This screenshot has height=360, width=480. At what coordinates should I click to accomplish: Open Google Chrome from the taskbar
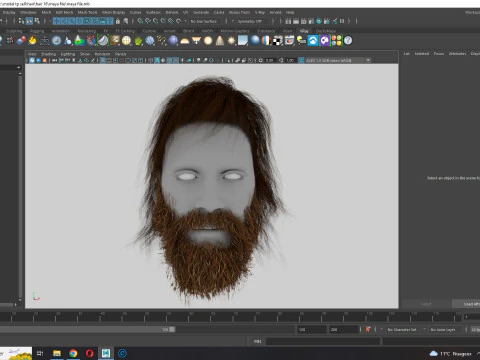(x=73, y=353)
